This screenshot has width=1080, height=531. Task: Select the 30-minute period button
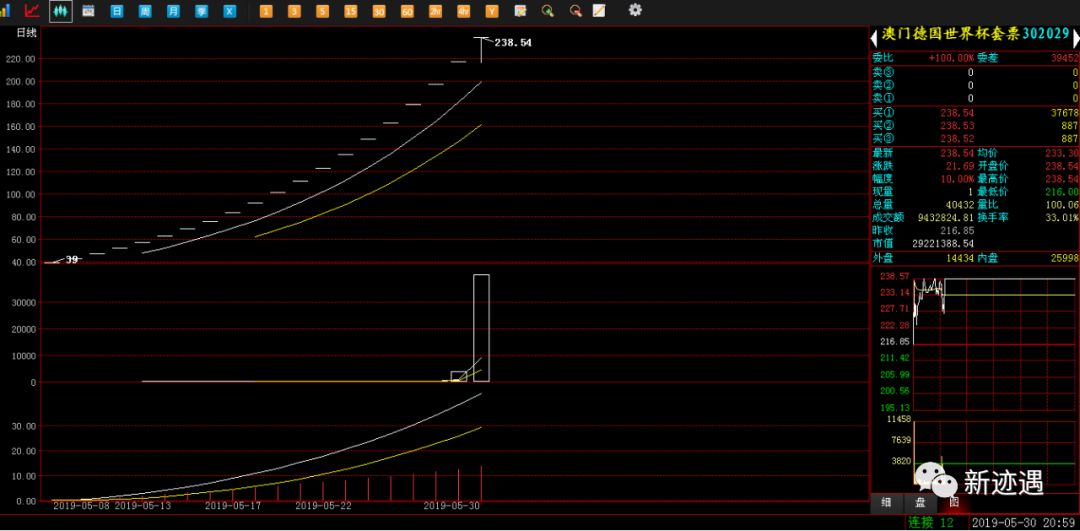click(379, 11)
